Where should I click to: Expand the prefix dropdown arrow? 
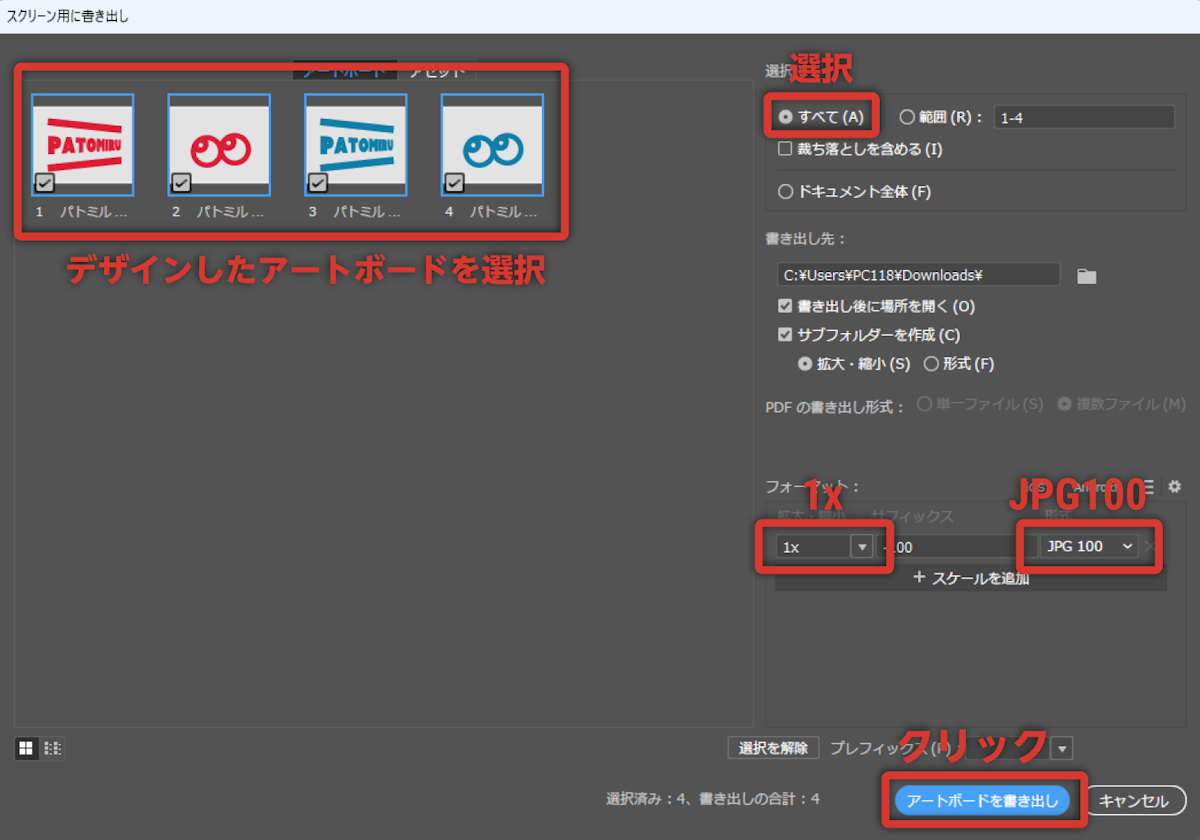coord(1062,748)
